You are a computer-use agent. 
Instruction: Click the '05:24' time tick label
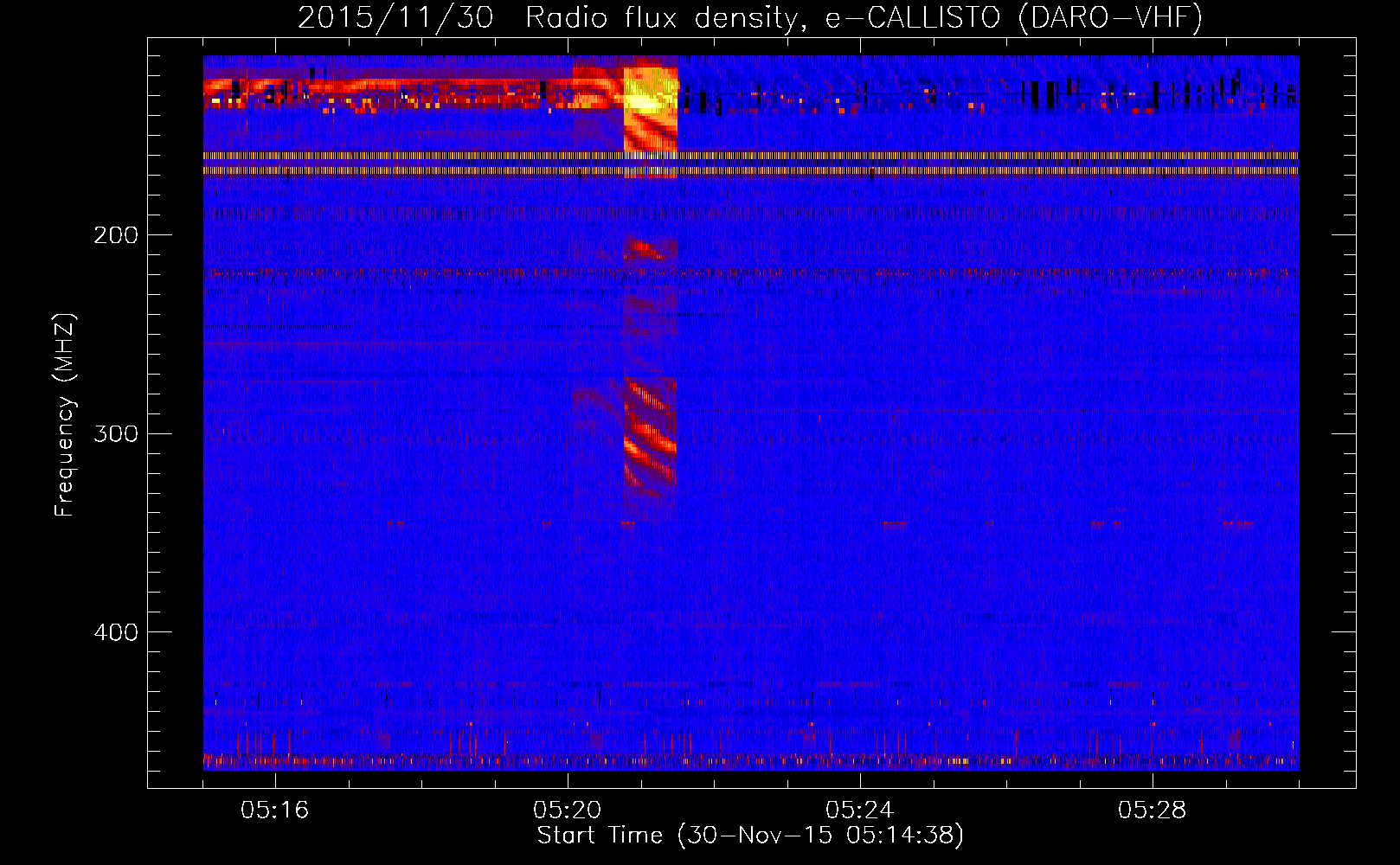860,811
